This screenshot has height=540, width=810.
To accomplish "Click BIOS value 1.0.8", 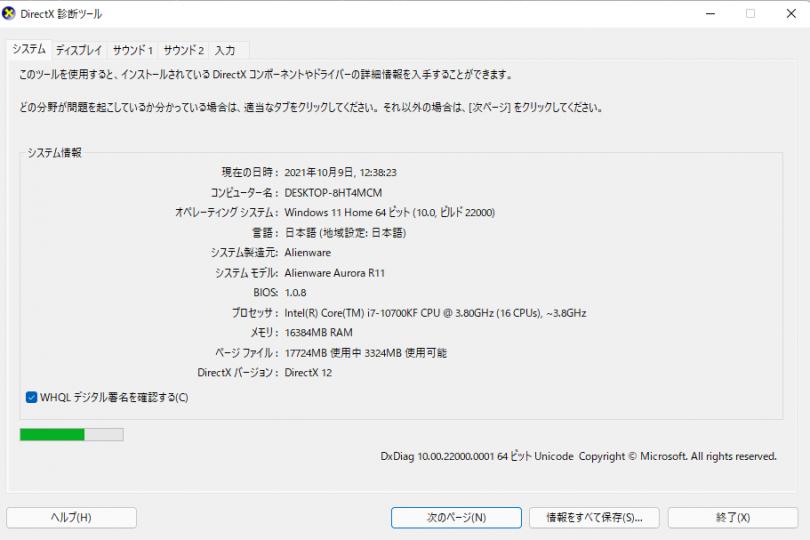I will click(295, 293).
